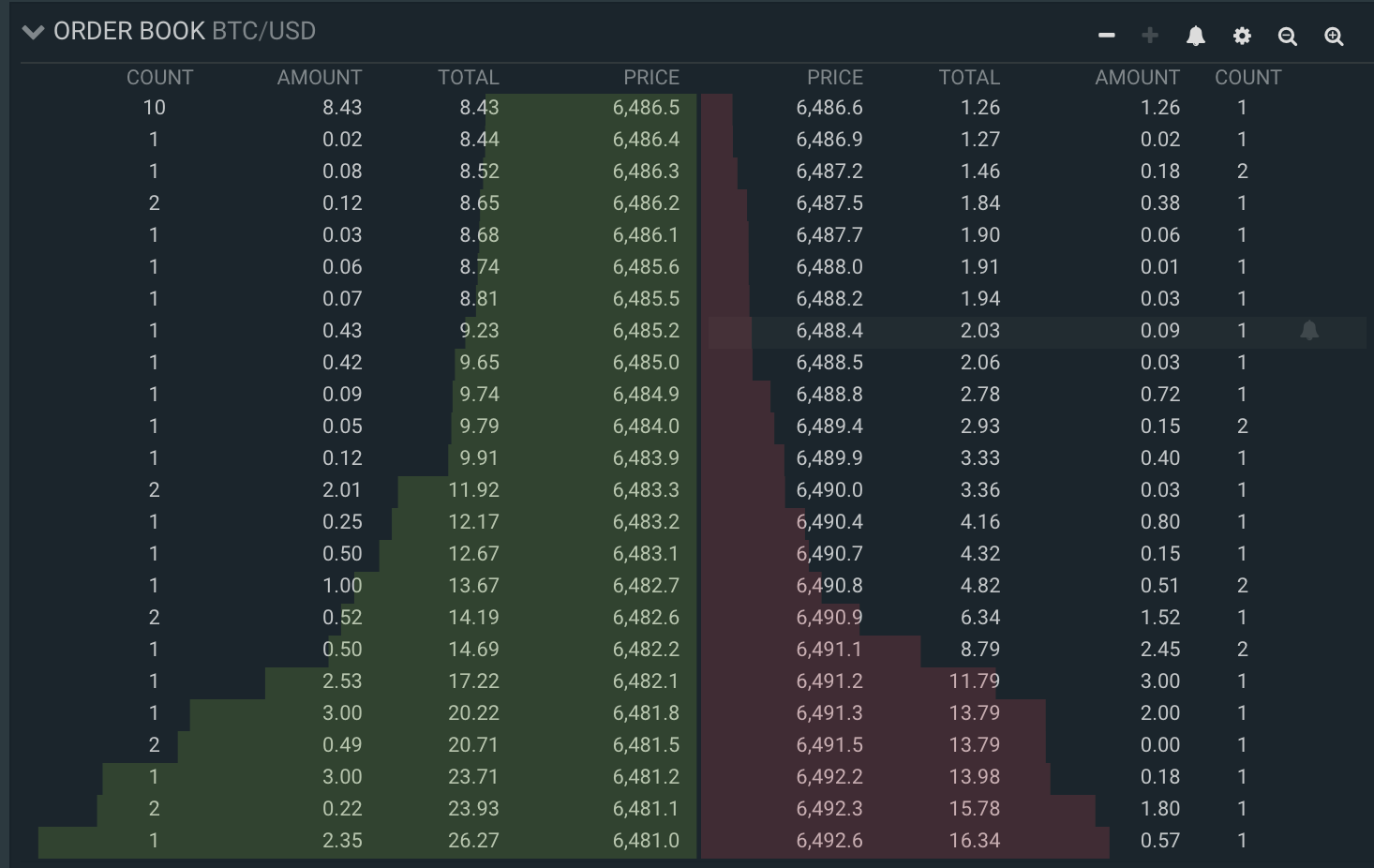Click bid amount 8.43
The height and width of the screenshot is (868, 1374).
pyautogui.click(x=342, y=108)
